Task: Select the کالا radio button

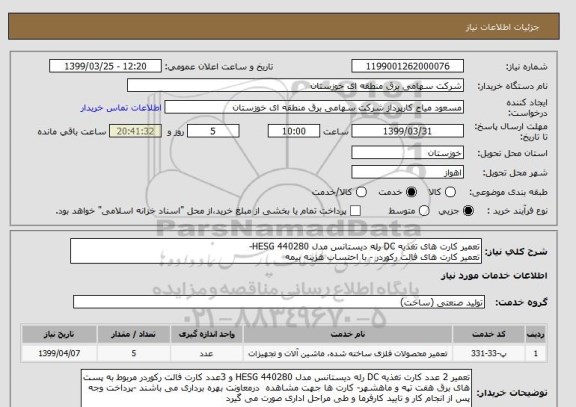Action: [450, 192]
